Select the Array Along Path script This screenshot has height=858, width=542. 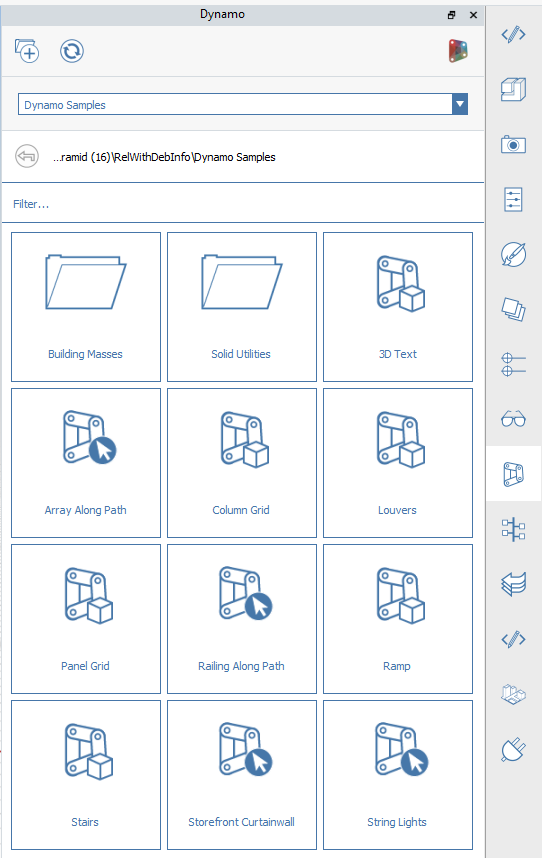tap(86, 463)
